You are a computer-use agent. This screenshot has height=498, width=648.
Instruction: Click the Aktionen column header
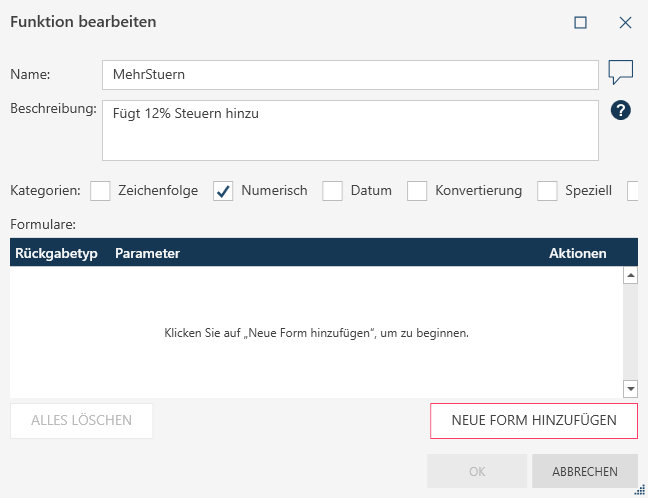click(577, 253)
